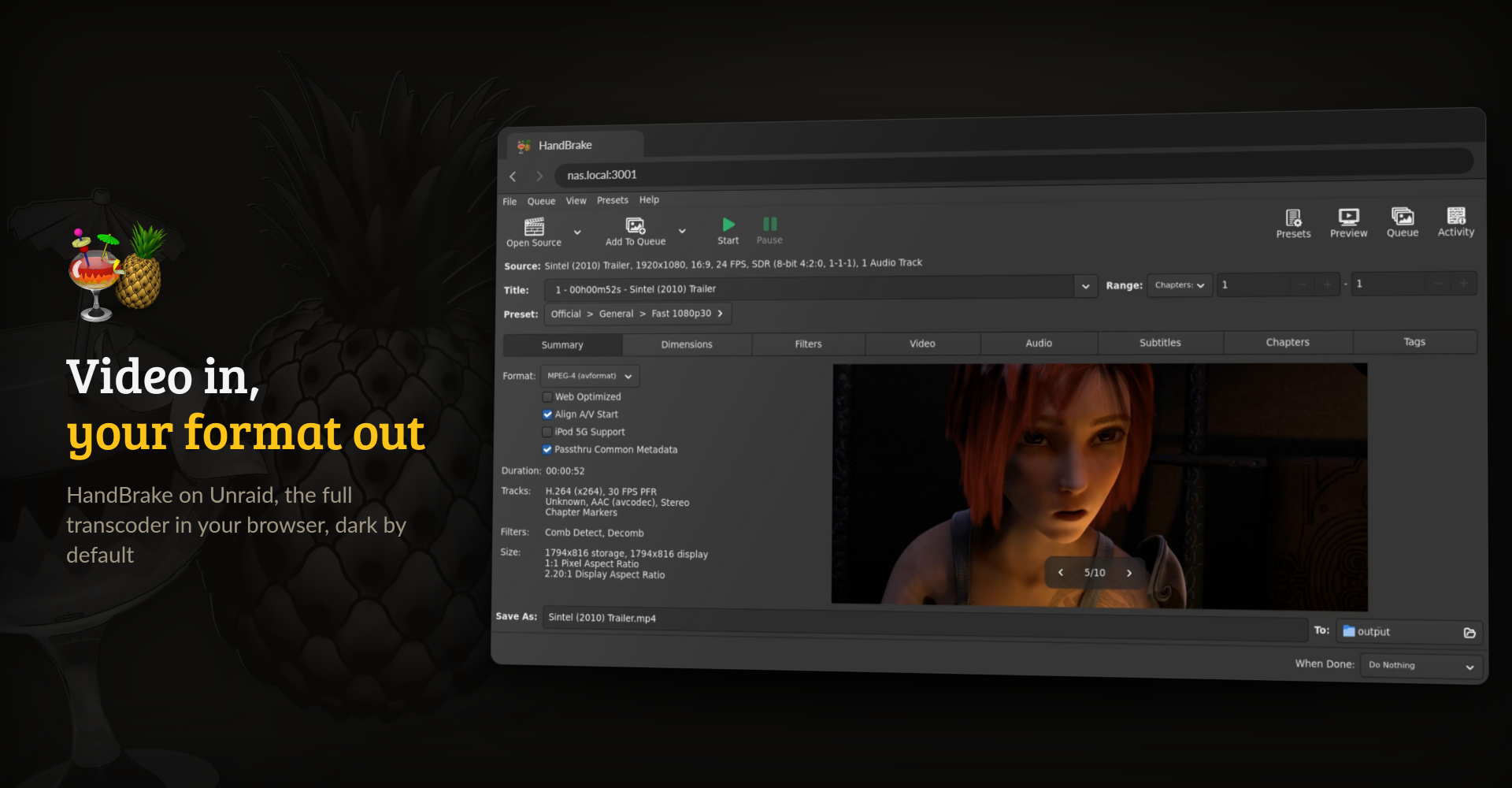Go forward with the browser forward arrow
Viewport: 1512px width, 788px height.
(x=539, y=176)
